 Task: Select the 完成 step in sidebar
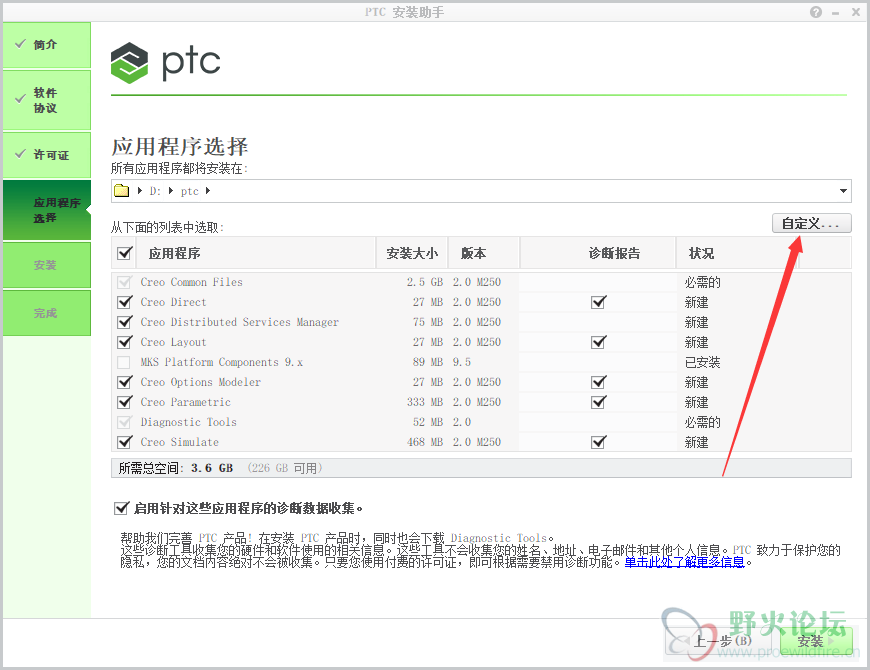point(47,313)
